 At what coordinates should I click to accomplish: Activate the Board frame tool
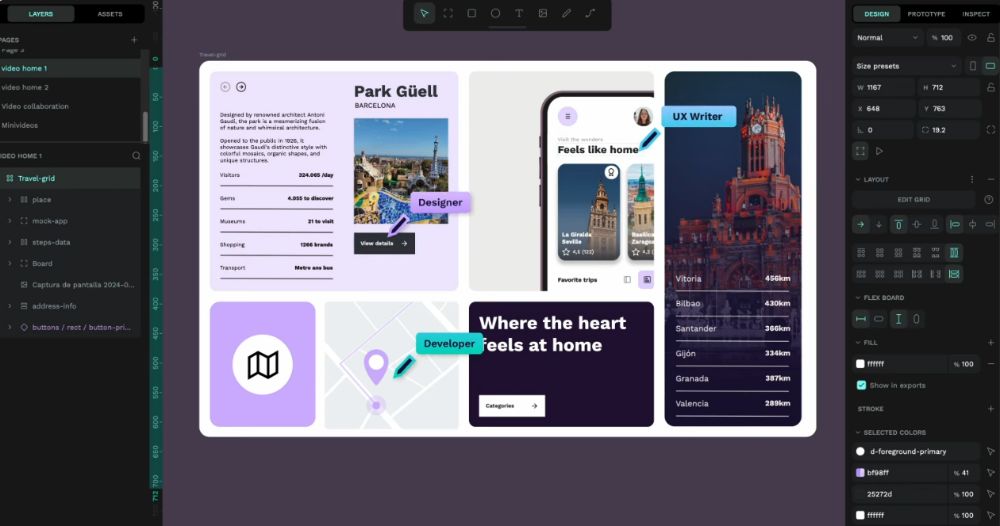[447, 14]
